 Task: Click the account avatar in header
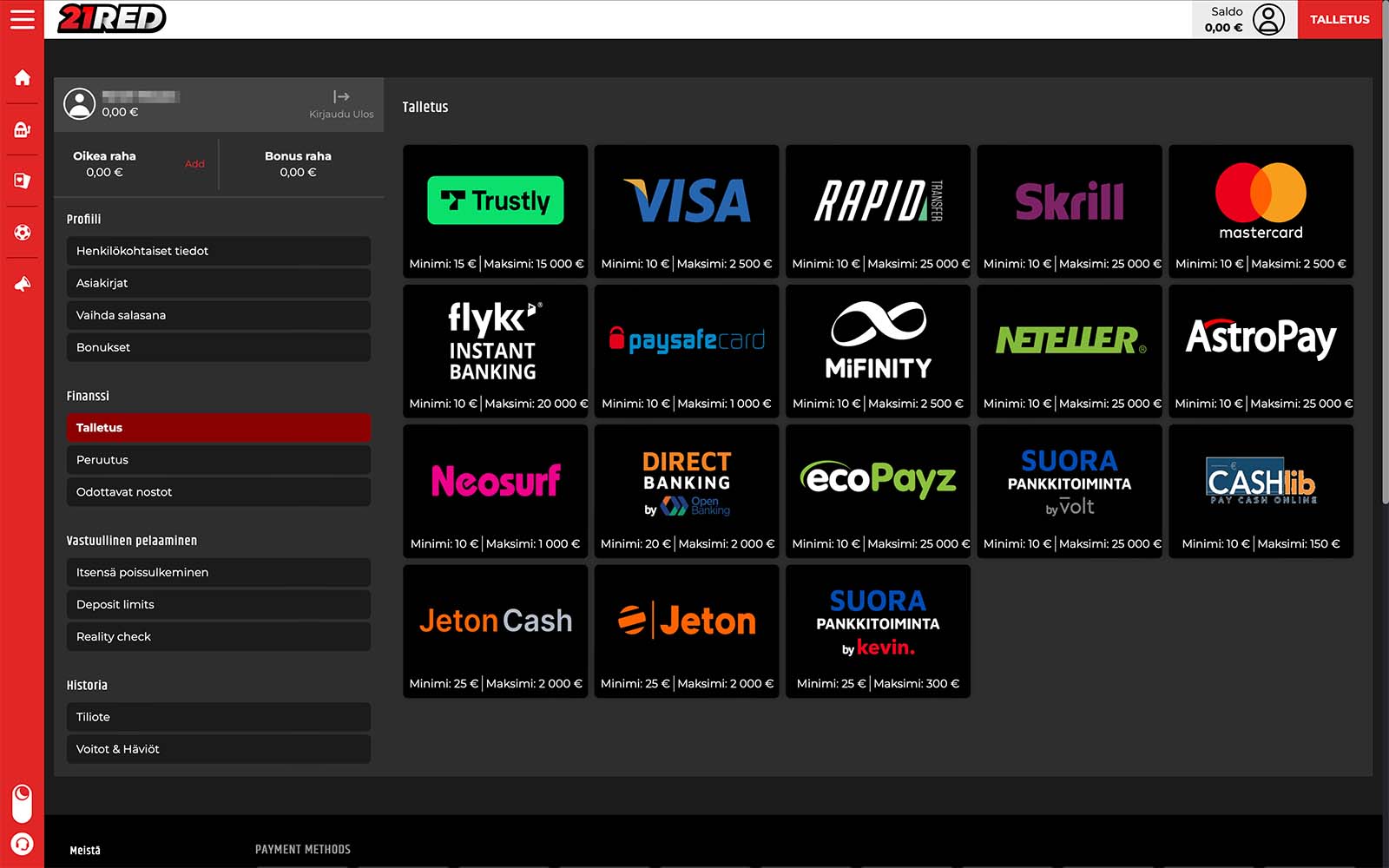coord(1268,19)
